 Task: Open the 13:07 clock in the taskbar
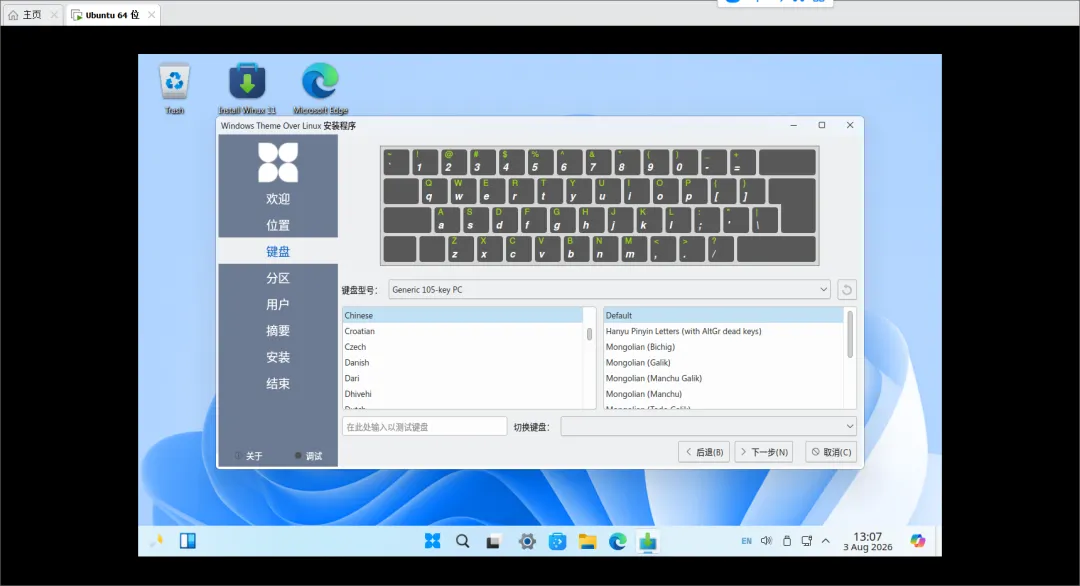pyautogui.click(x=868, y=541)
